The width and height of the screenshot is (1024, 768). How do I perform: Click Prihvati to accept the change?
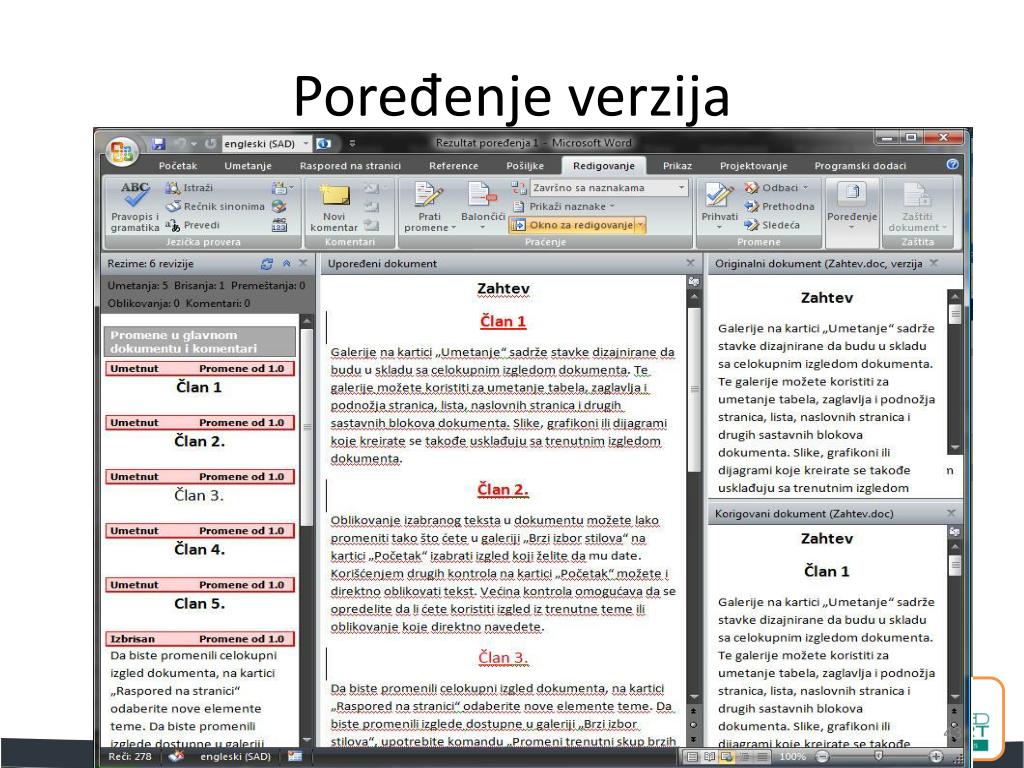(x=719, y=206)
